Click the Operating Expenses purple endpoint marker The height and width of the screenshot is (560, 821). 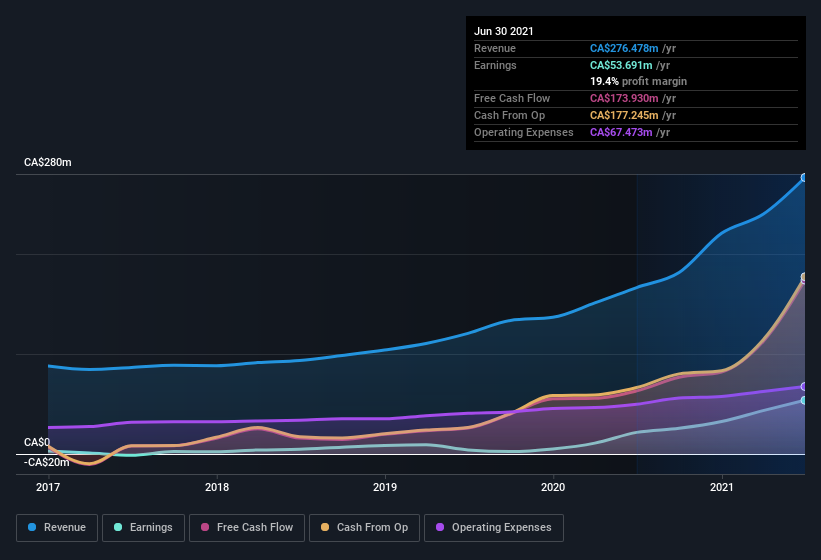tap(804, 387)
